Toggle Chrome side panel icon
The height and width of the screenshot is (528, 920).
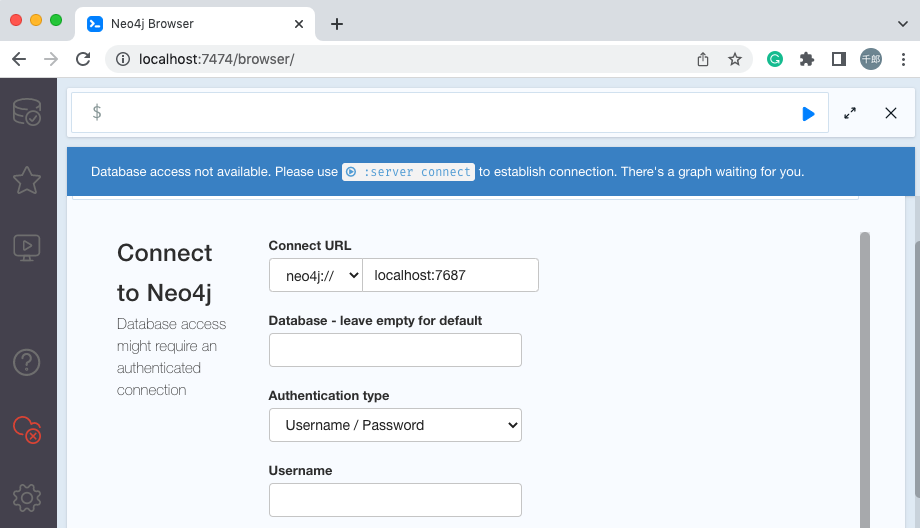[x=838, y=59]
